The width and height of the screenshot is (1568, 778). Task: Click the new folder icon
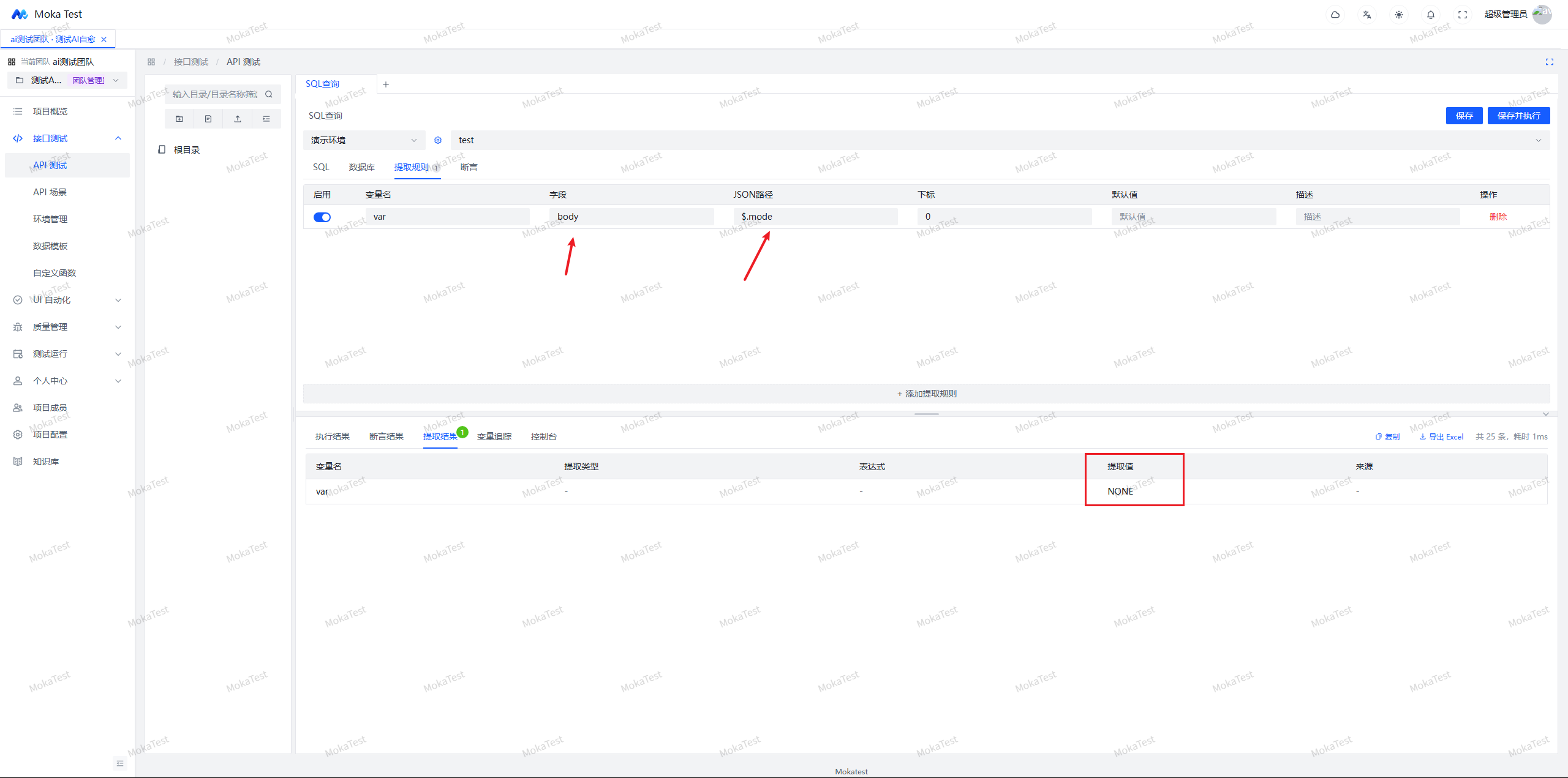click(x=179, y=119)
